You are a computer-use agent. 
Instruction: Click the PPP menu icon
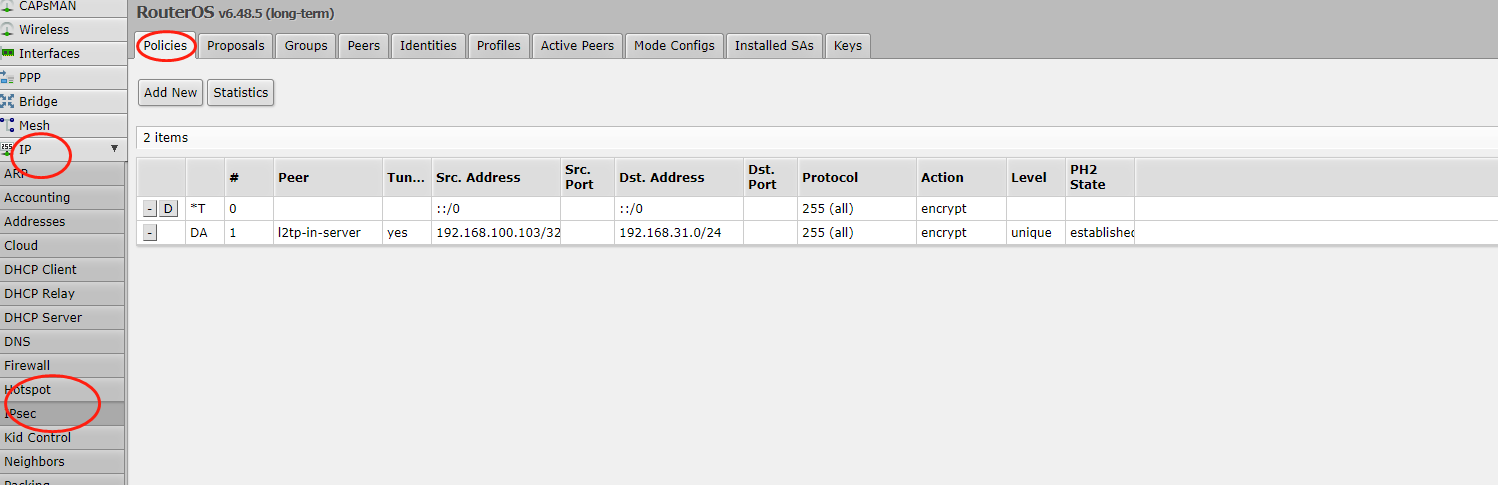[8, 77]
